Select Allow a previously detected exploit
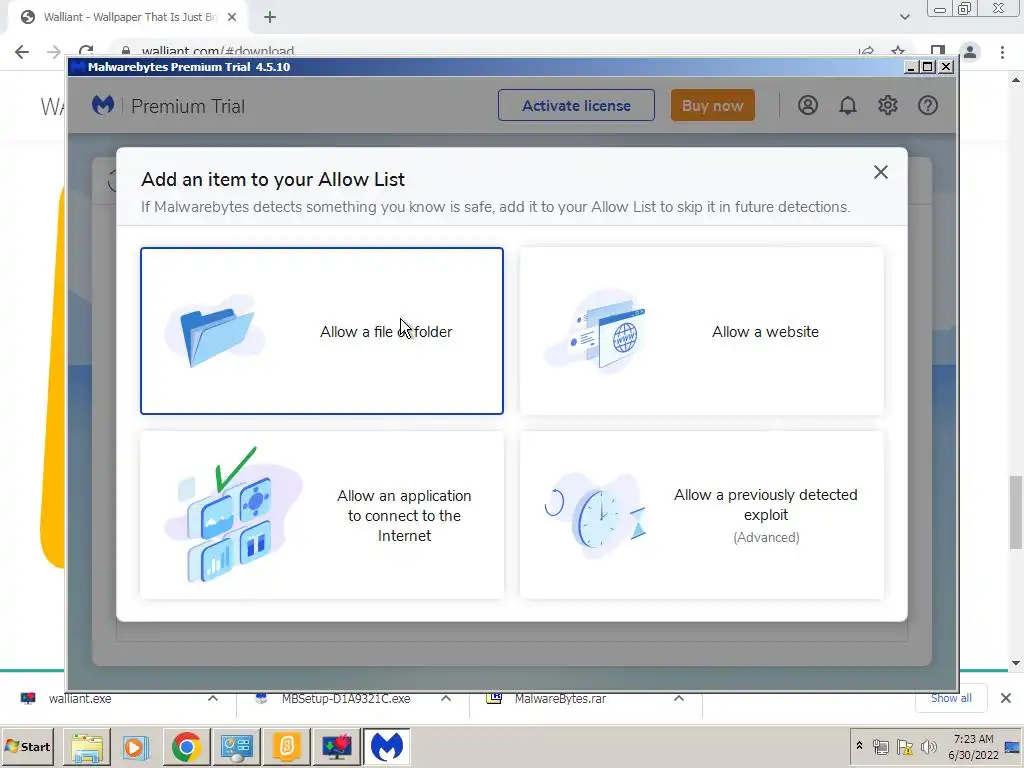Screen dimensions: 1024x768 click(701, 515)
